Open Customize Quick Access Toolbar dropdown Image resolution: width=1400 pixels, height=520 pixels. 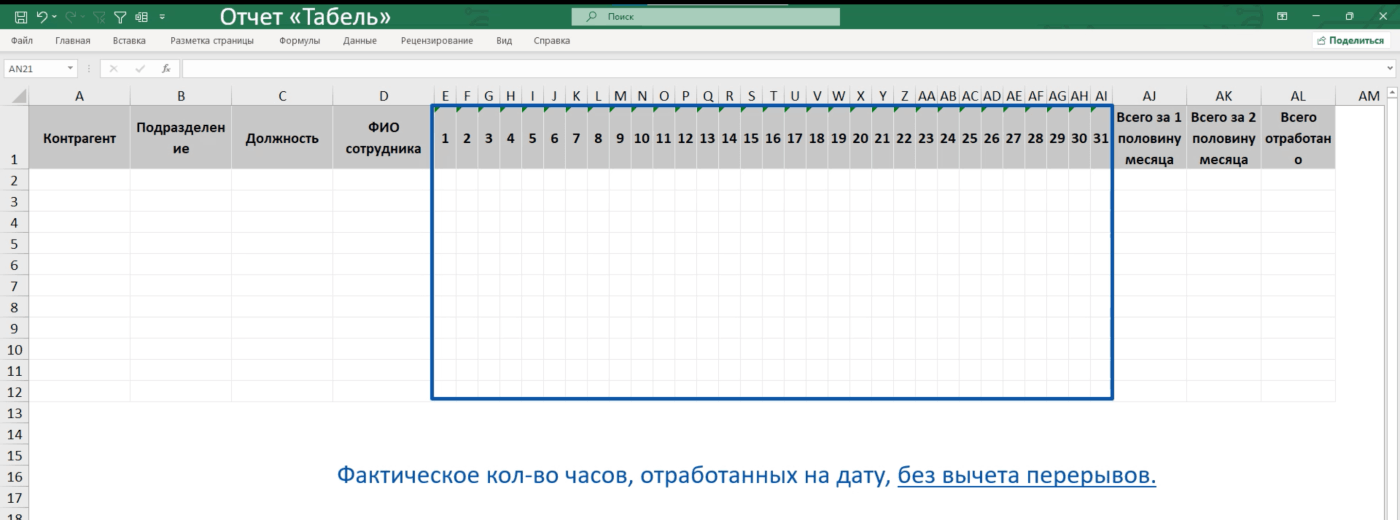tap(163, 17)
